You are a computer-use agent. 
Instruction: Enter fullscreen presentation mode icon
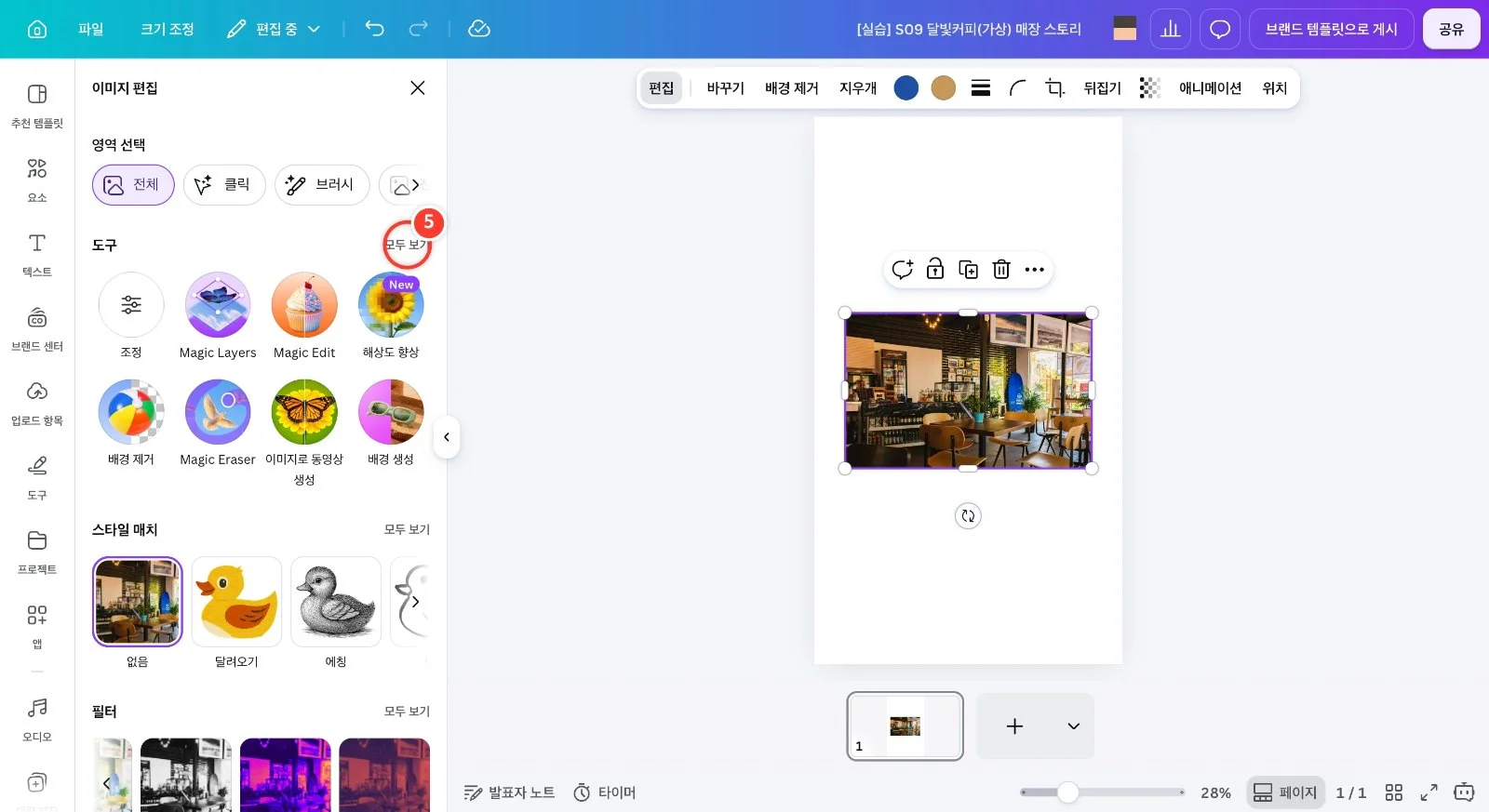coord(1429,792)
